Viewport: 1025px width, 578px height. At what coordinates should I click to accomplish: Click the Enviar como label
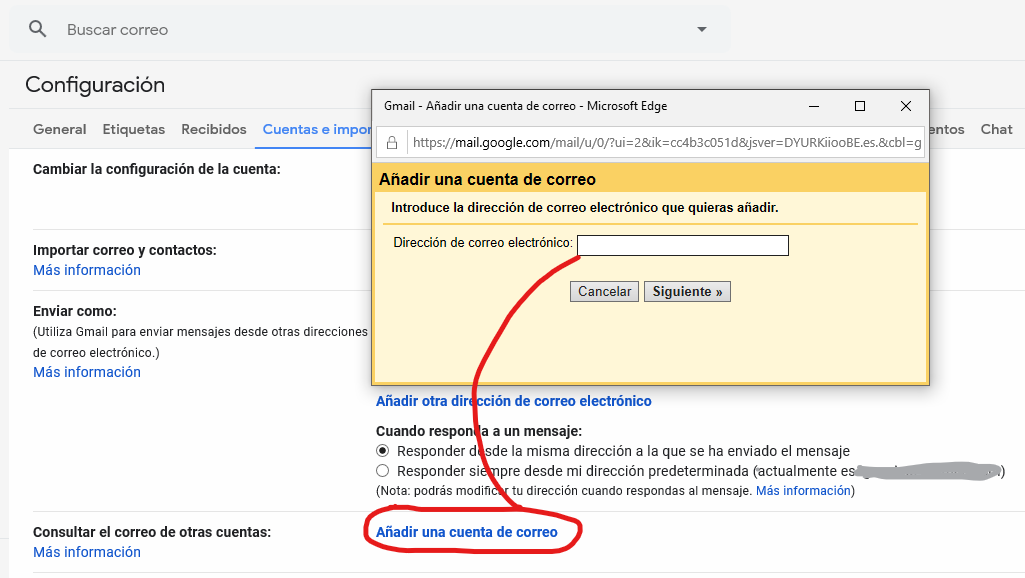click(x=75, y=311)
